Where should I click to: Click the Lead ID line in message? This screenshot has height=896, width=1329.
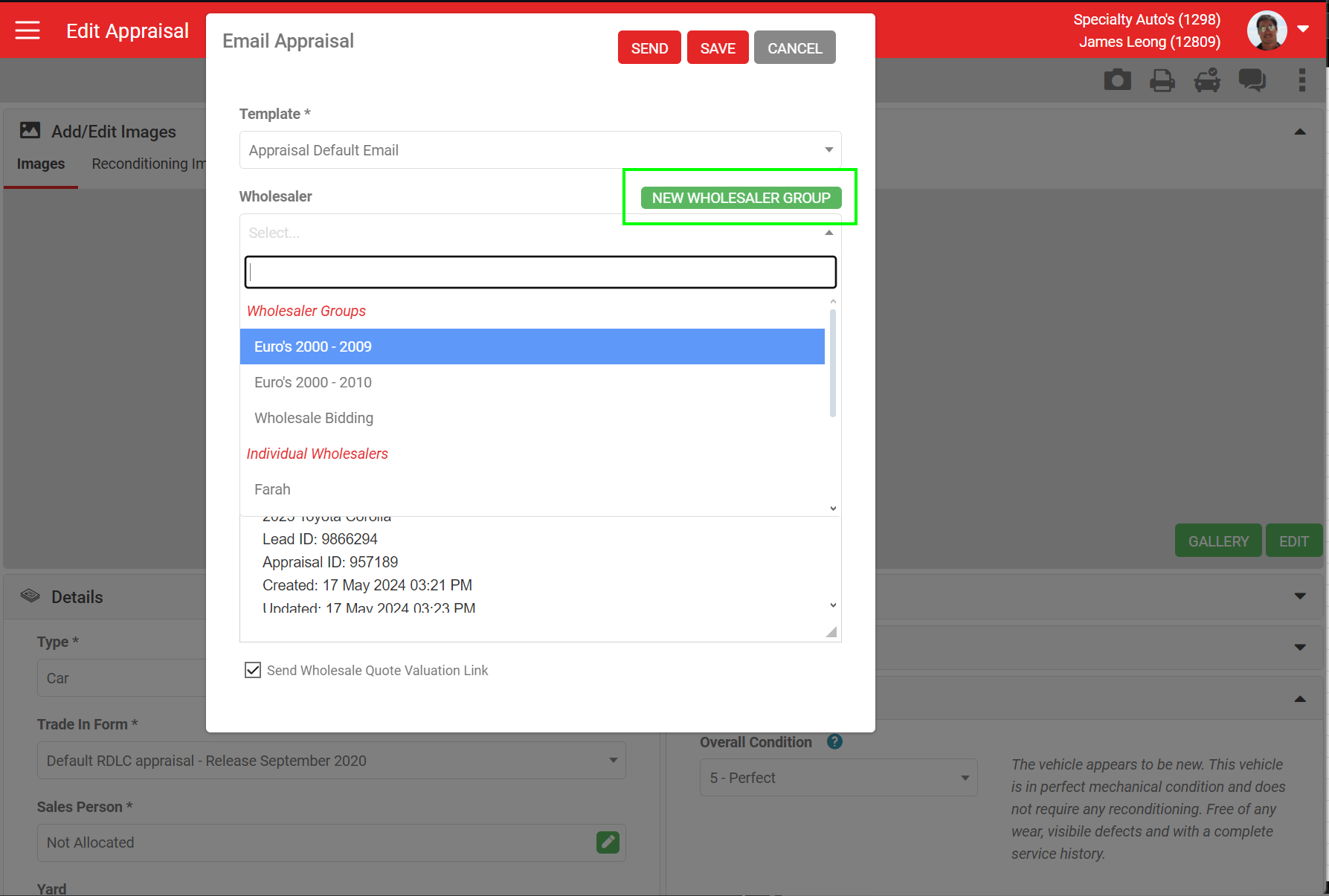tap(320, 539)
